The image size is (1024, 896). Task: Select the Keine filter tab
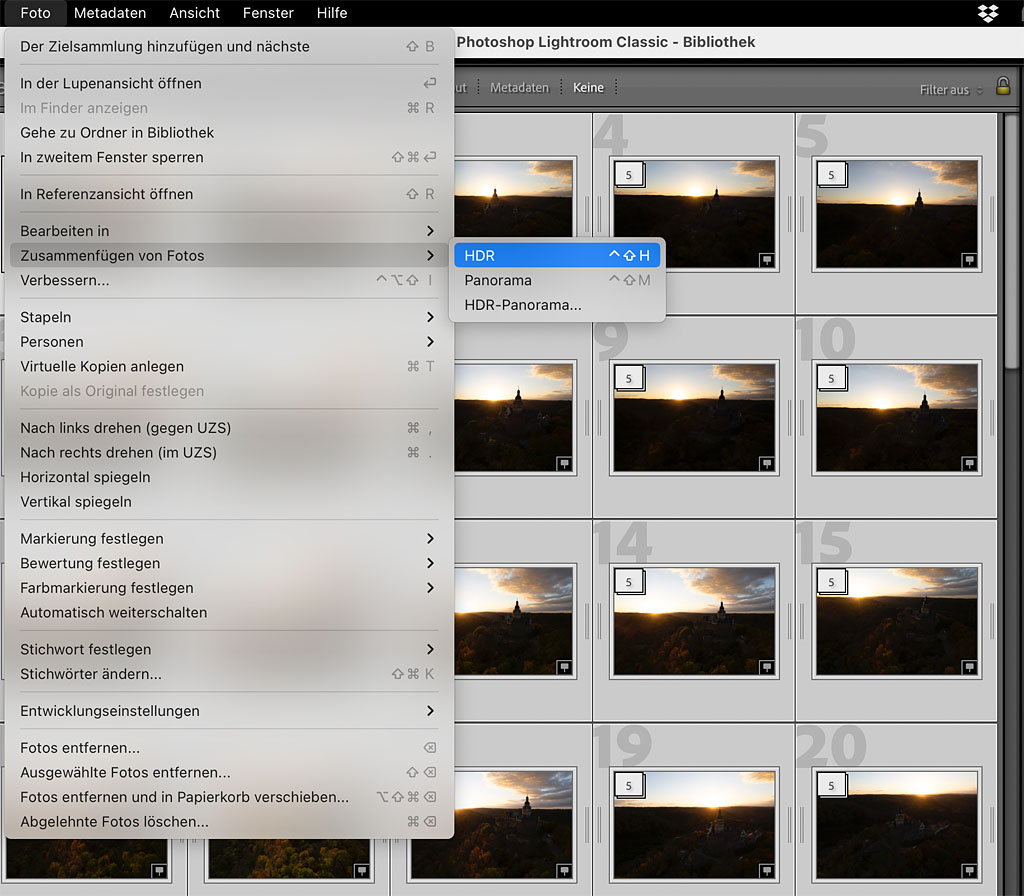[x=588, y=88]
